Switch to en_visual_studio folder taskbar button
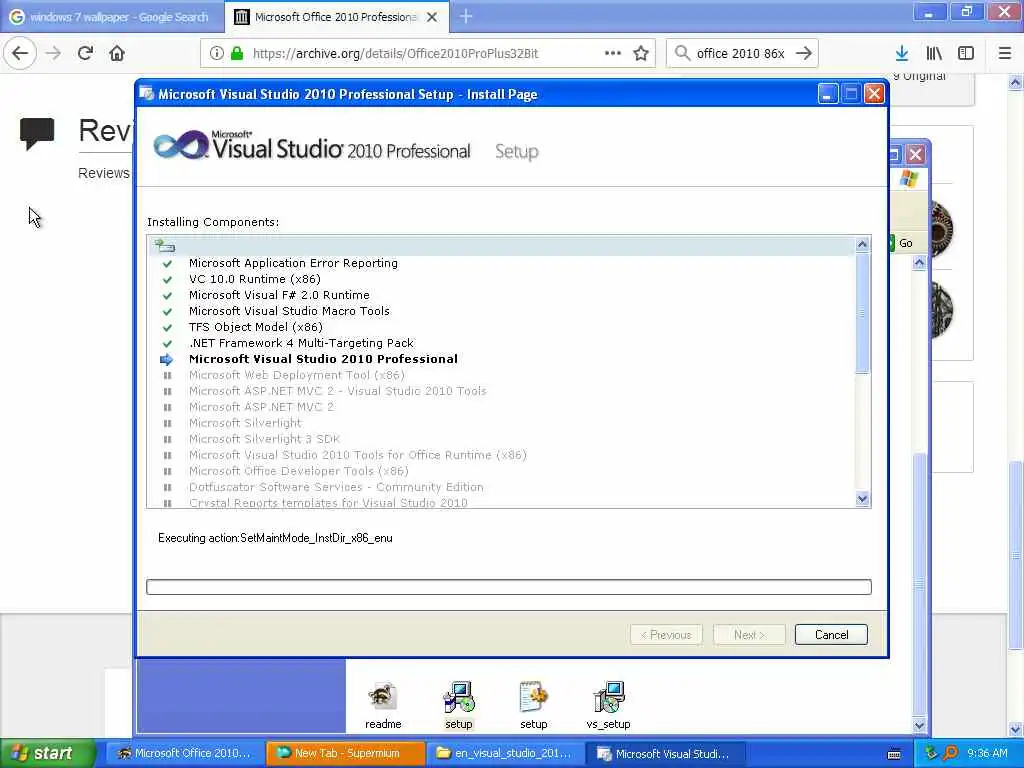The image size is (1024, 768). pyautogui.click(x=505, y=753)
